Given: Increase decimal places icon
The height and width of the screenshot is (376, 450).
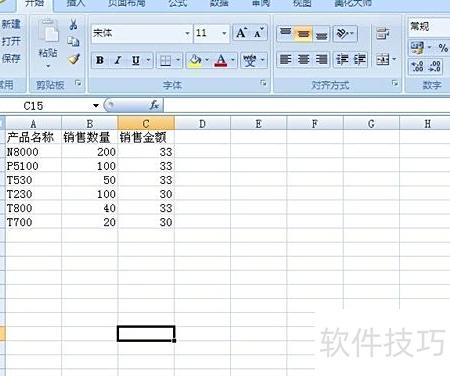Looking at the screenshot, I should (x=418, y=66).
